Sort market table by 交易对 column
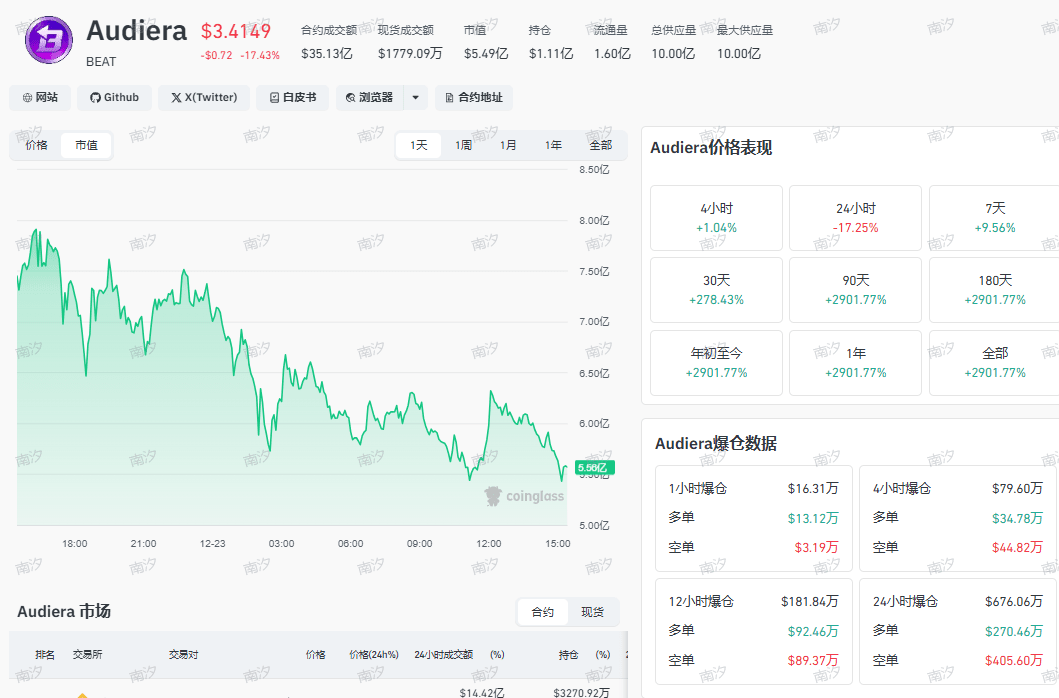The image size is (1059, 698). (x=183, y=655)
